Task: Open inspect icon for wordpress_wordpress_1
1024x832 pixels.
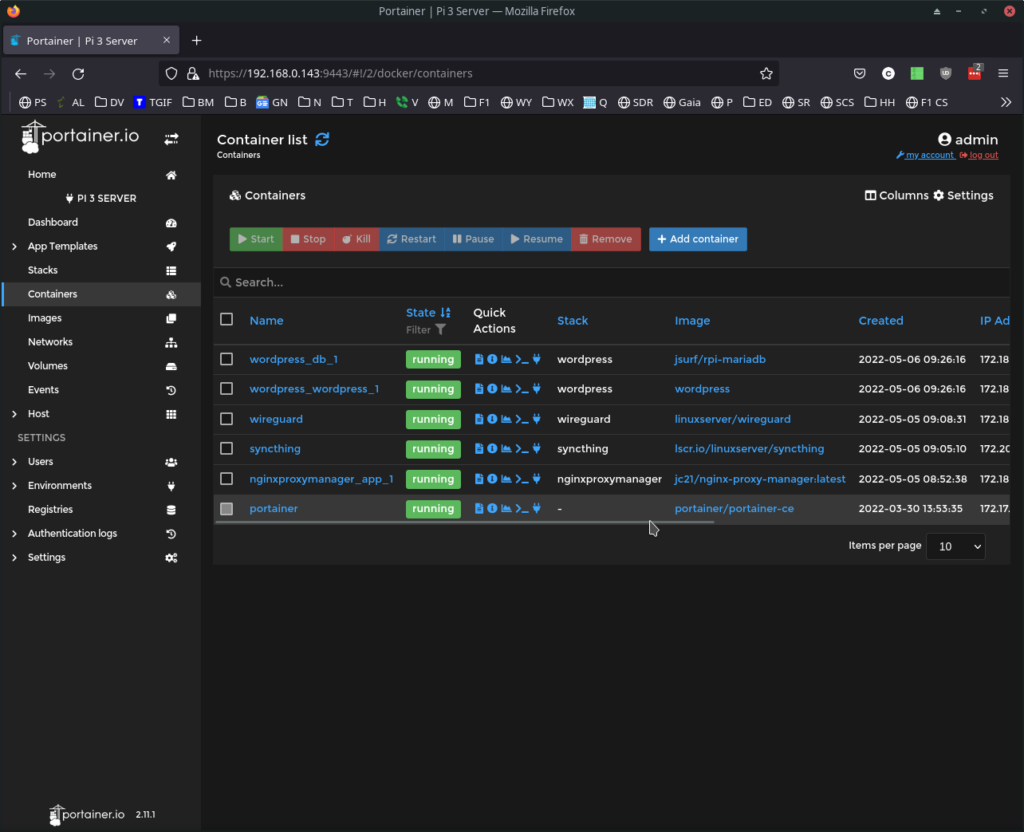Action: 492,389
